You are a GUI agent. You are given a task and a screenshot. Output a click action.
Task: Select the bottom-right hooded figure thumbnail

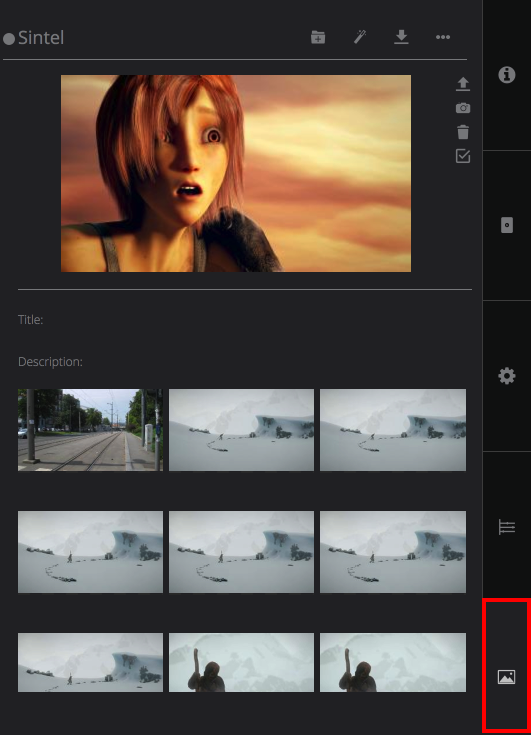[x=393, y=662]
